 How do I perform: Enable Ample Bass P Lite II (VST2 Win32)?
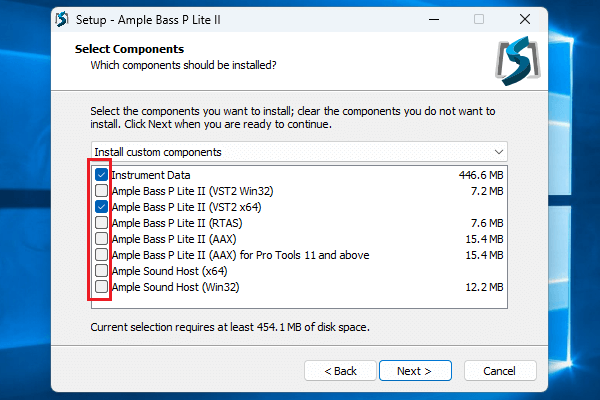coord(102,190)
